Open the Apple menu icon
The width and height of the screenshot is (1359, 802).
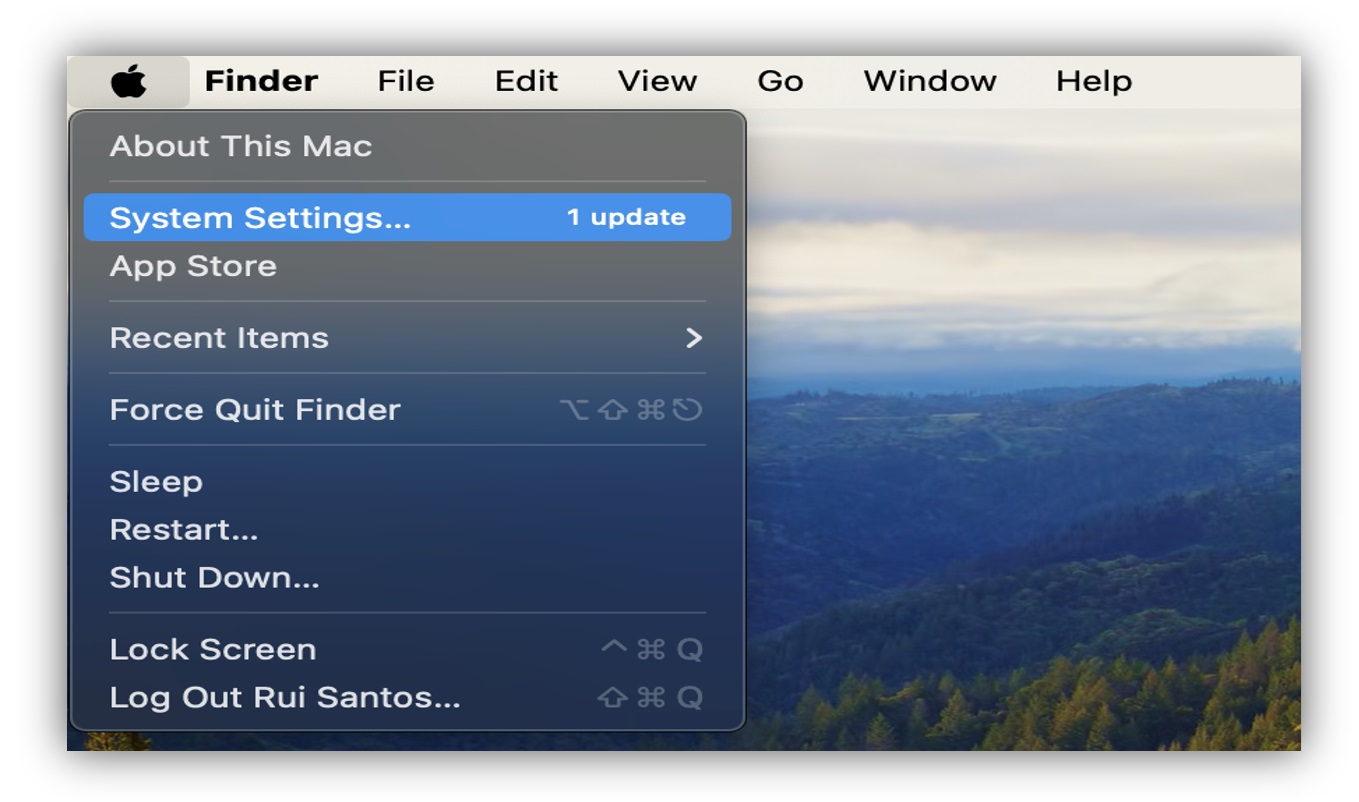[x=129, y=81]
